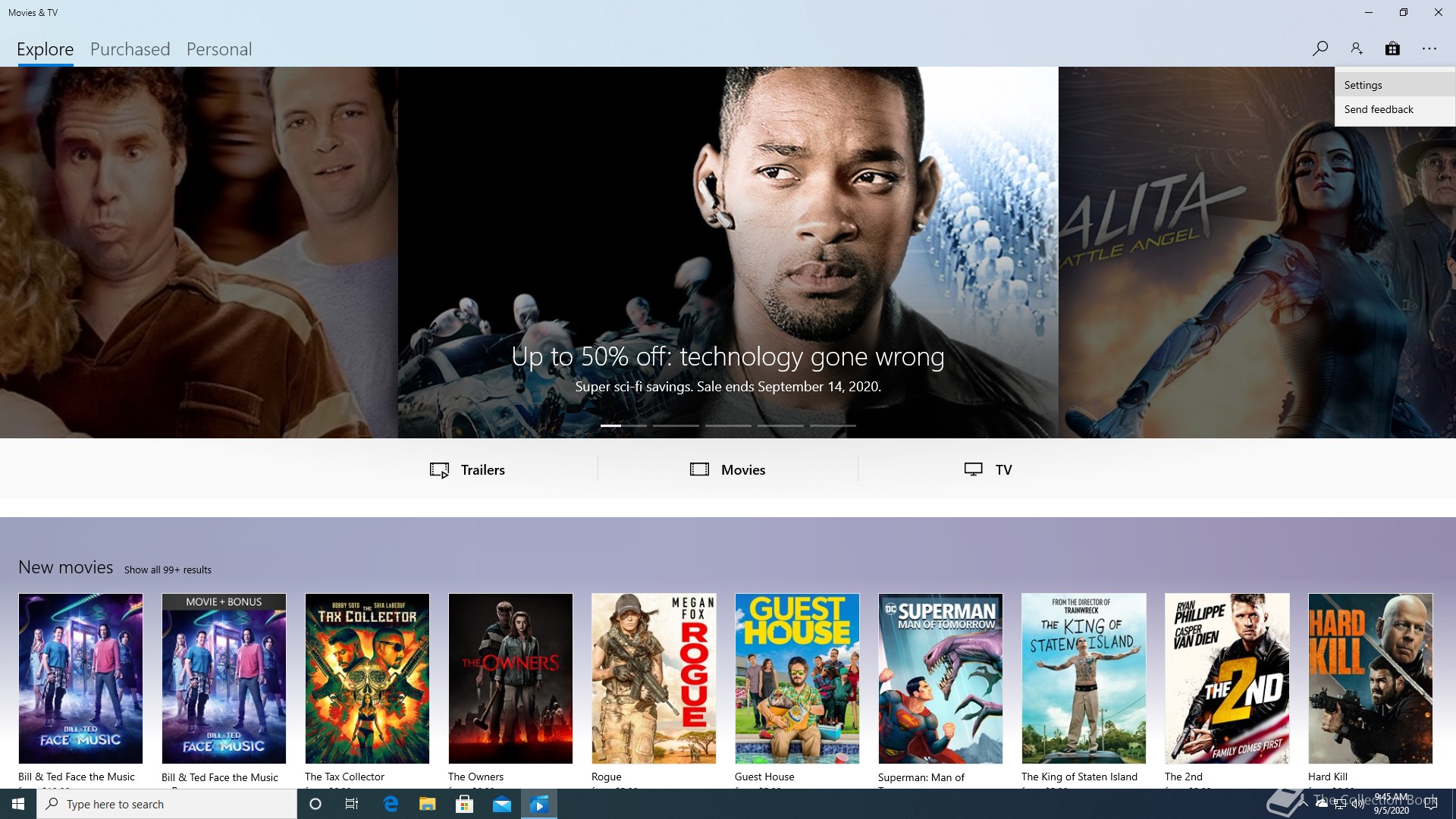Viewport: 1456px width, 819px height.
Task: Click 'The Tax Collector' title text
Action: [344, 777]
